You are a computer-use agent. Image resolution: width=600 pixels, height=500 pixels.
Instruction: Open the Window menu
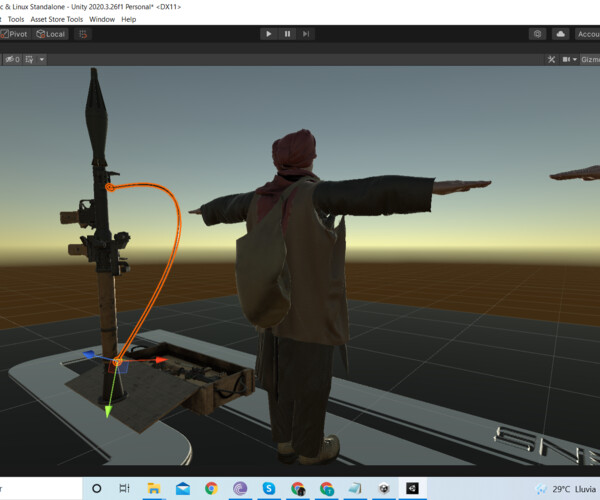point(102,19)
